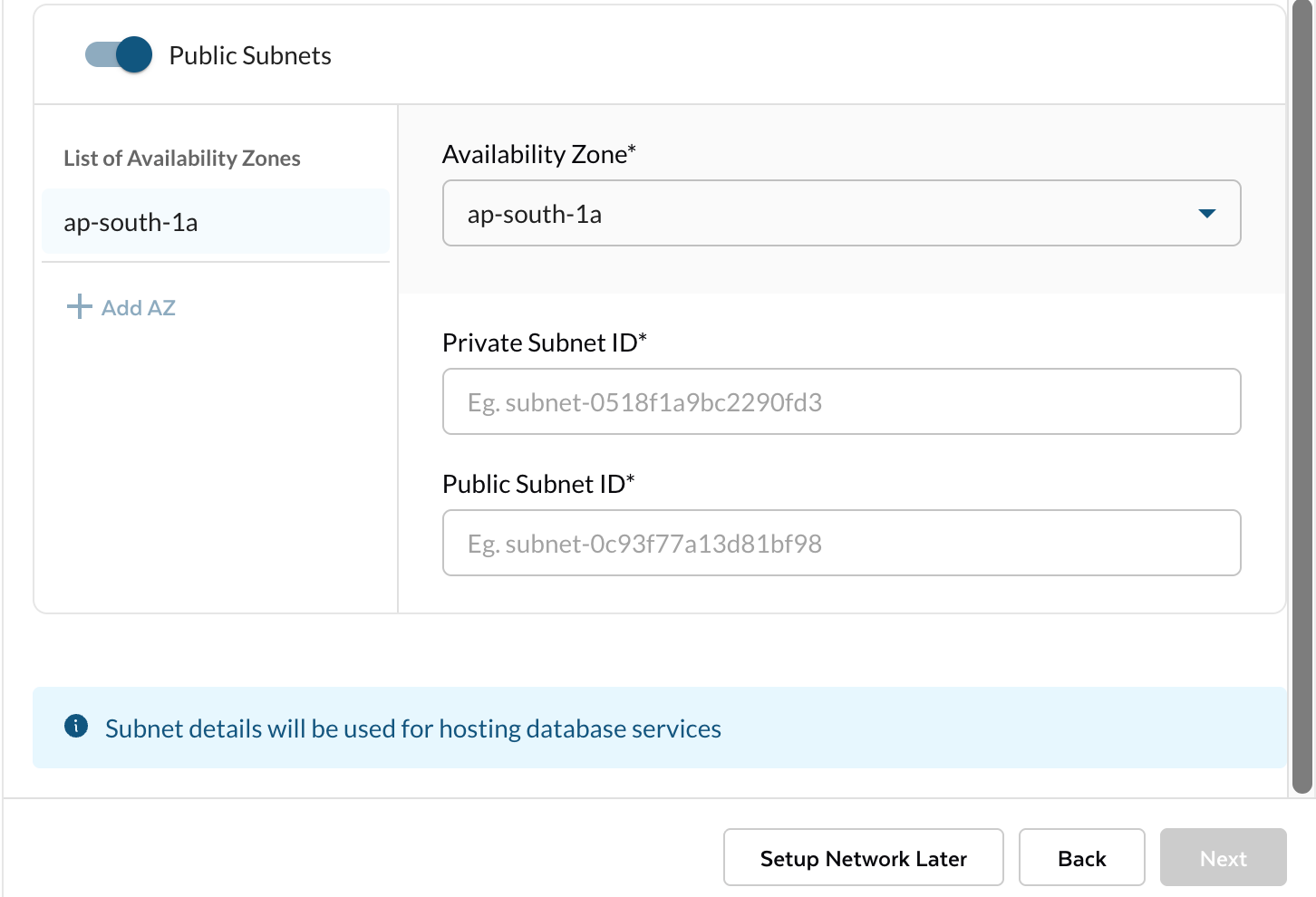The height and width of the screenshot is (897, 1316).
Task: Click the info icon in the blue banner
Action: tap(76, 726)
